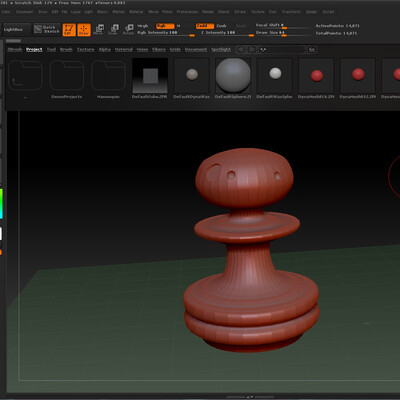Open the Material tab in LightBox
Image resolution: width=400 pixels, height=400 pixels.
pos(124,49)
